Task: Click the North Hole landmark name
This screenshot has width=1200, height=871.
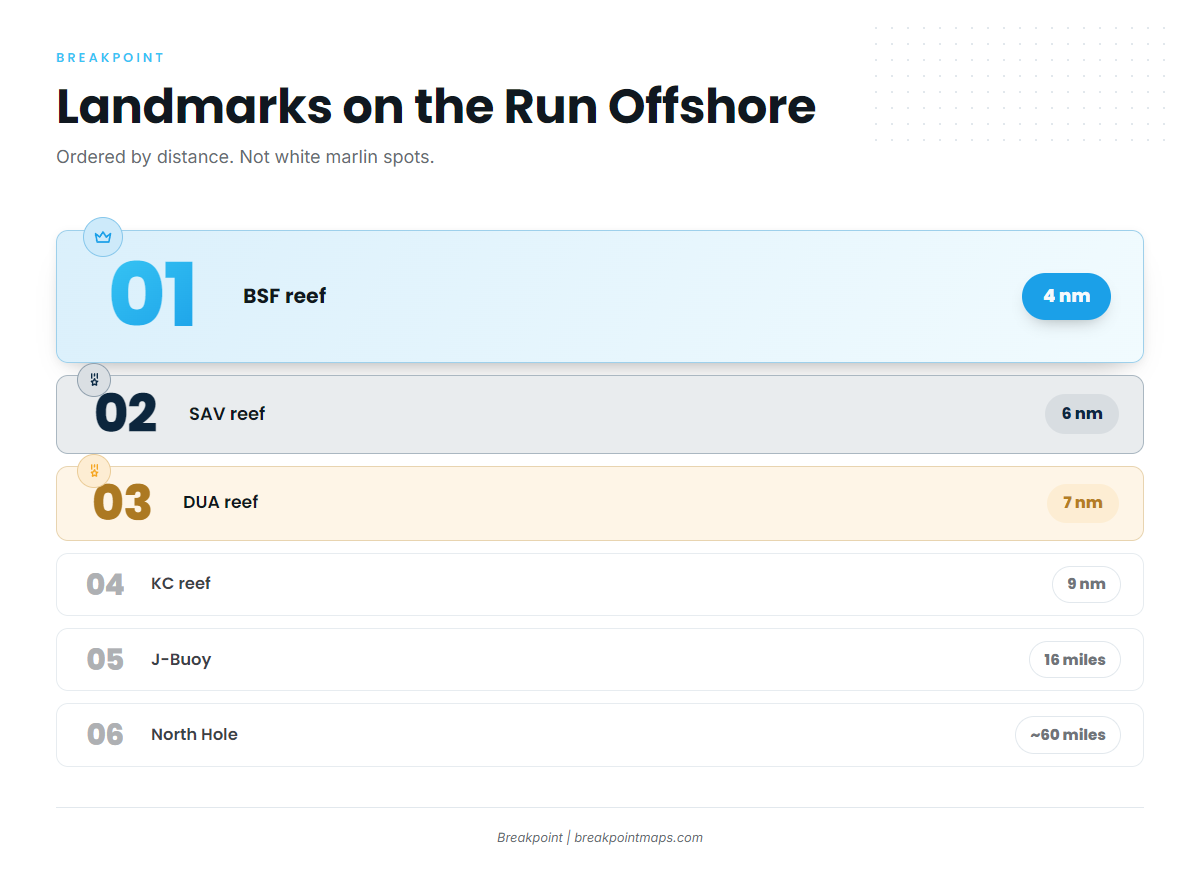Action: tap(194, 735)
